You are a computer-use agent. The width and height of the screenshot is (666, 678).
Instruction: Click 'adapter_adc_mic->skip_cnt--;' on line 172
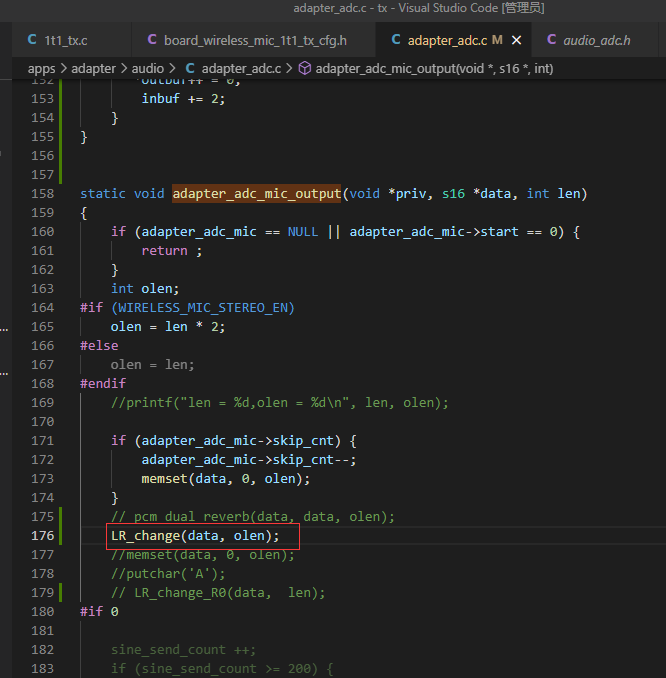click(249, 460)
